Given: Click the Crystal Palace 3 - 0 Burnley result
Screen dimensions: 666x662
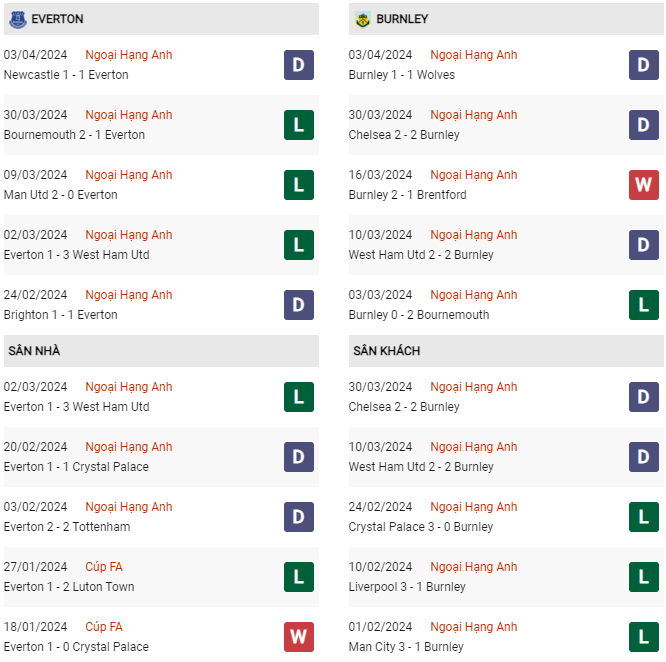Looking at the screenshot, I should [x=420, y=527].
